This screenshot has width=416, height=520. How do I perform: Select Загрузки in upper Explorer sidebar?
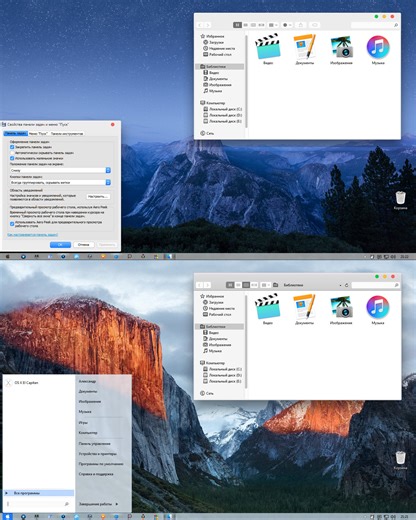213,42
